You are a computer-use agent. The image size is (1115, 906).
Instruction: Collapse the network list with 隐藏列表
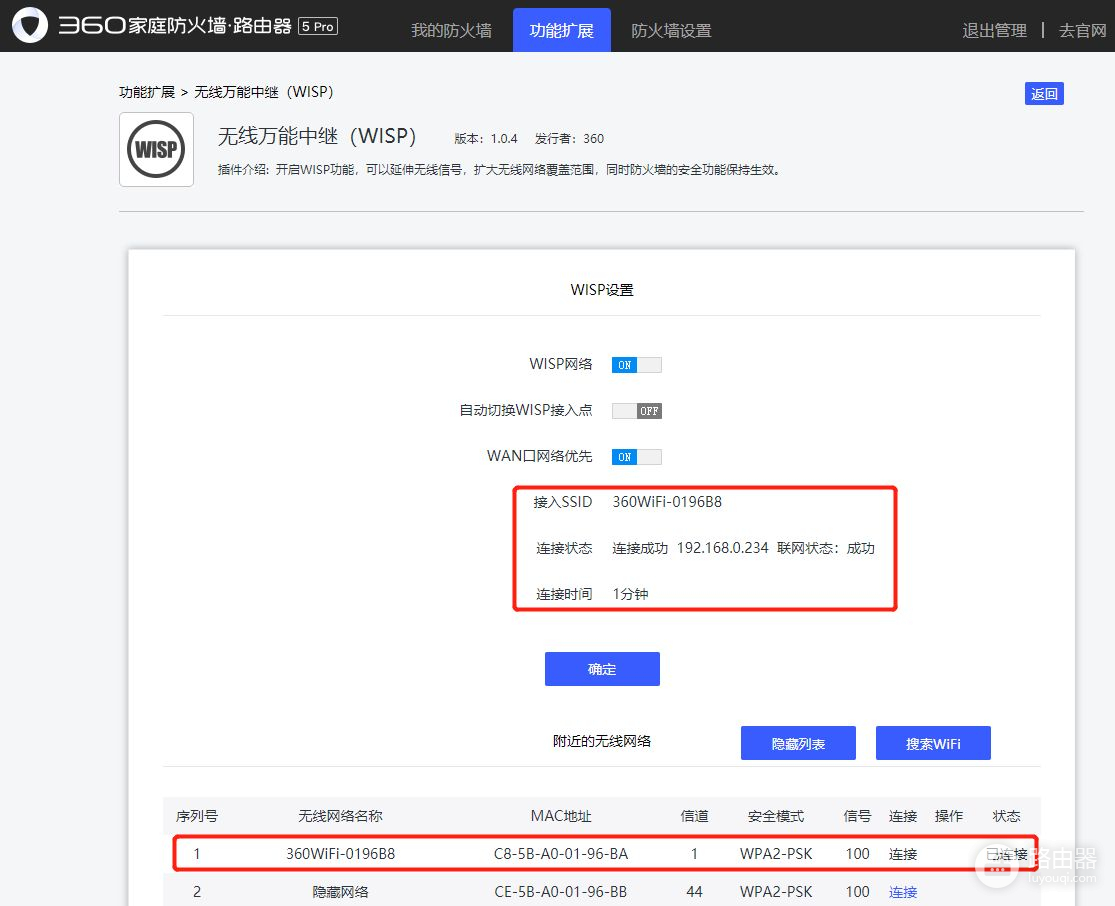798,744
